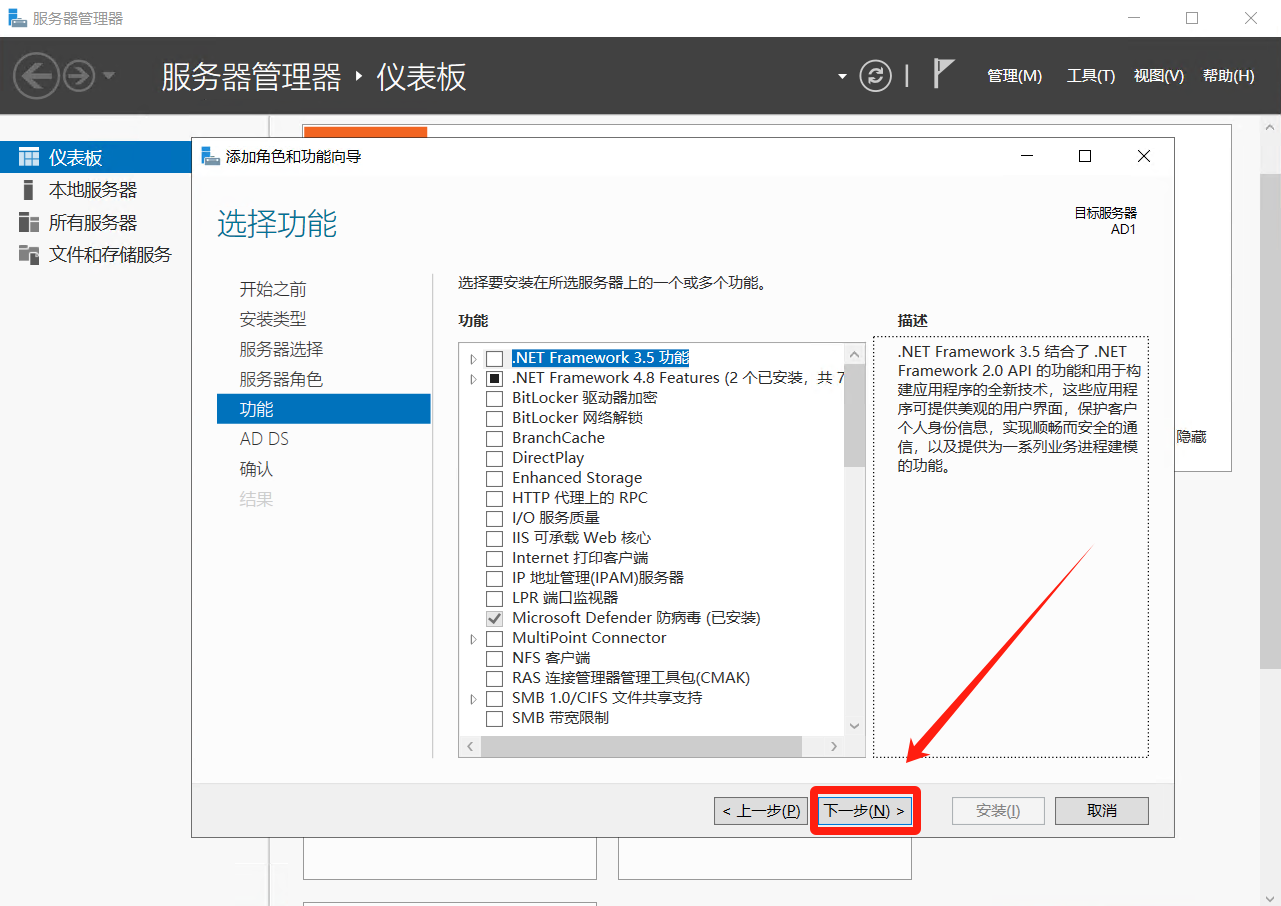Image resolution: width=1281 pixels, height=906 pixels.
Task: Expand the MultiPoint Connector tree node
Action: coord(473,639)
